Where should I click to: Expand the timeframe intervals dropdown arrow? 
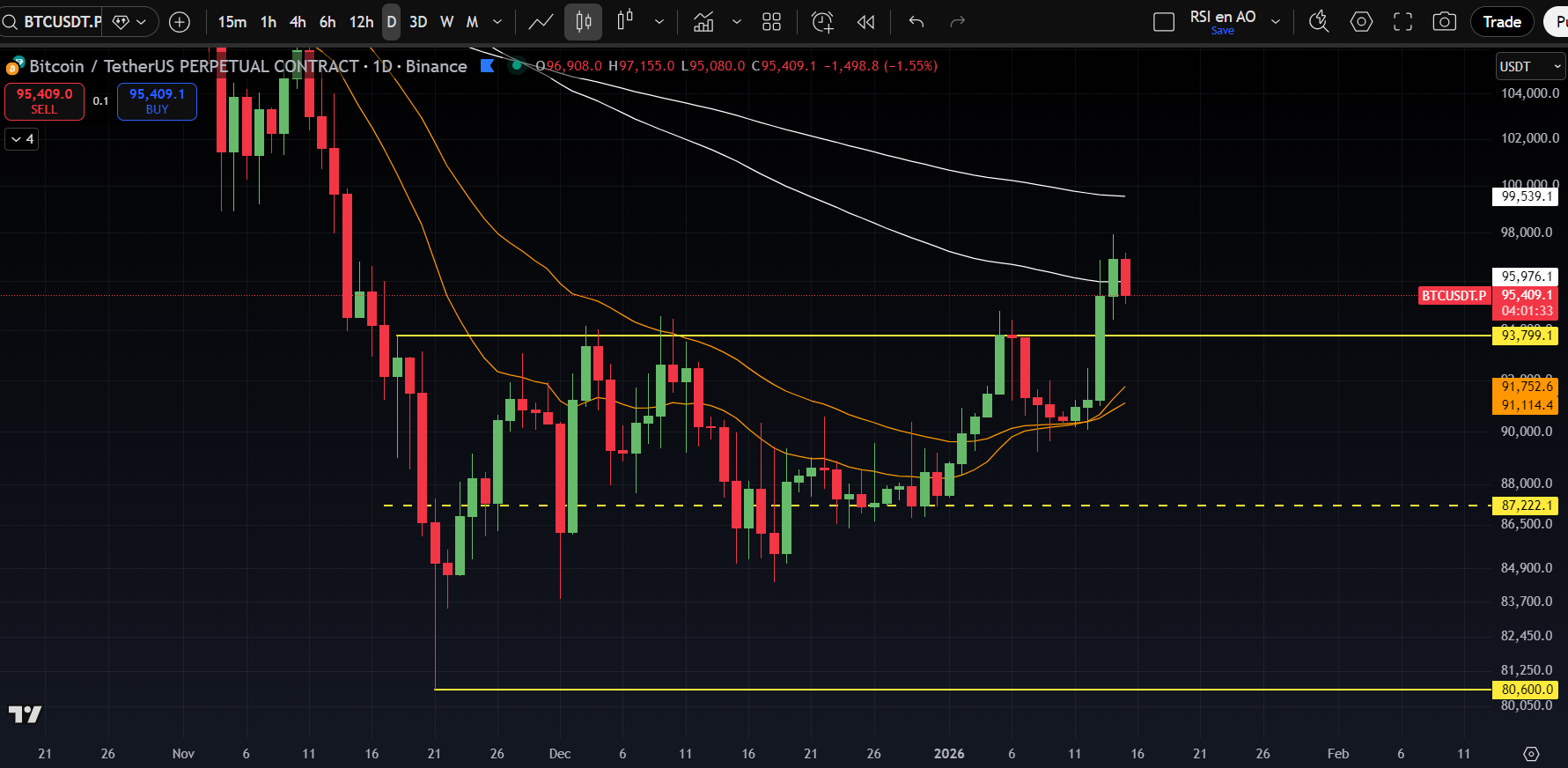coord(497,22)
